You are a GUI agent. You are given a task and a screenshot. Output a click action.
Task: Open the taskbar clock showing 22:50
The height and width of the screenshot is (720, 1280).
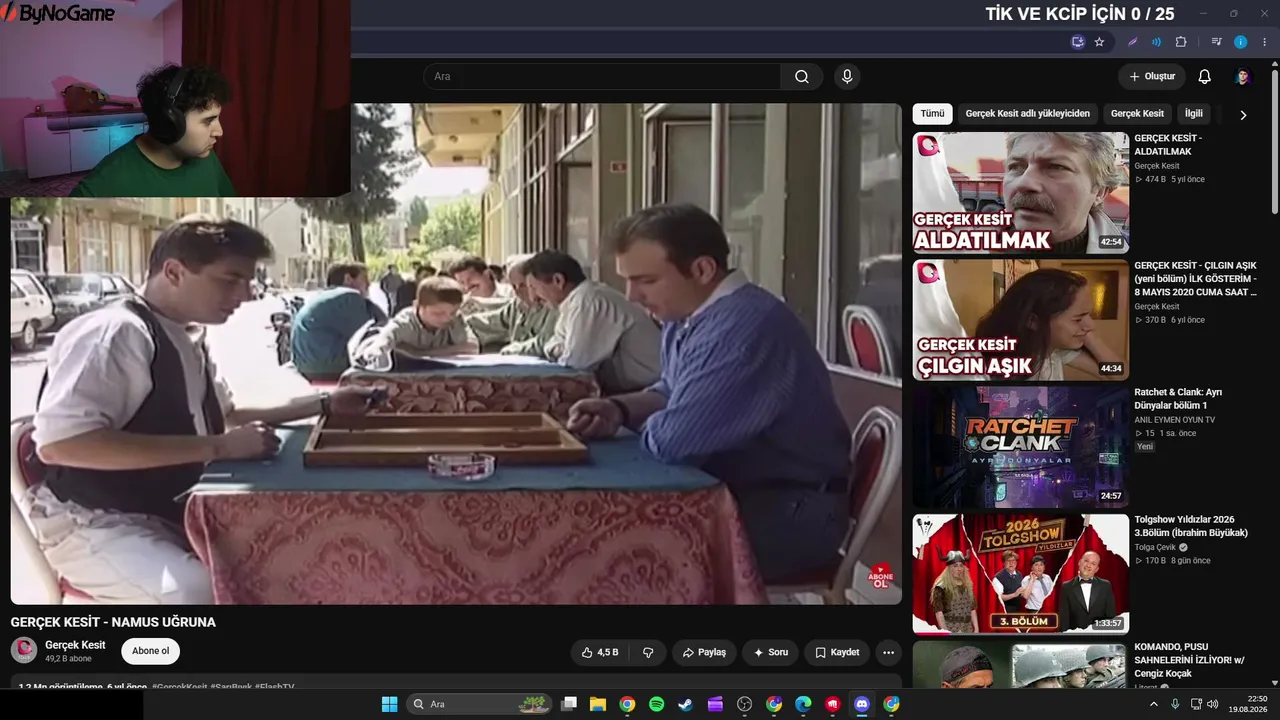[x=1247, y=704]
